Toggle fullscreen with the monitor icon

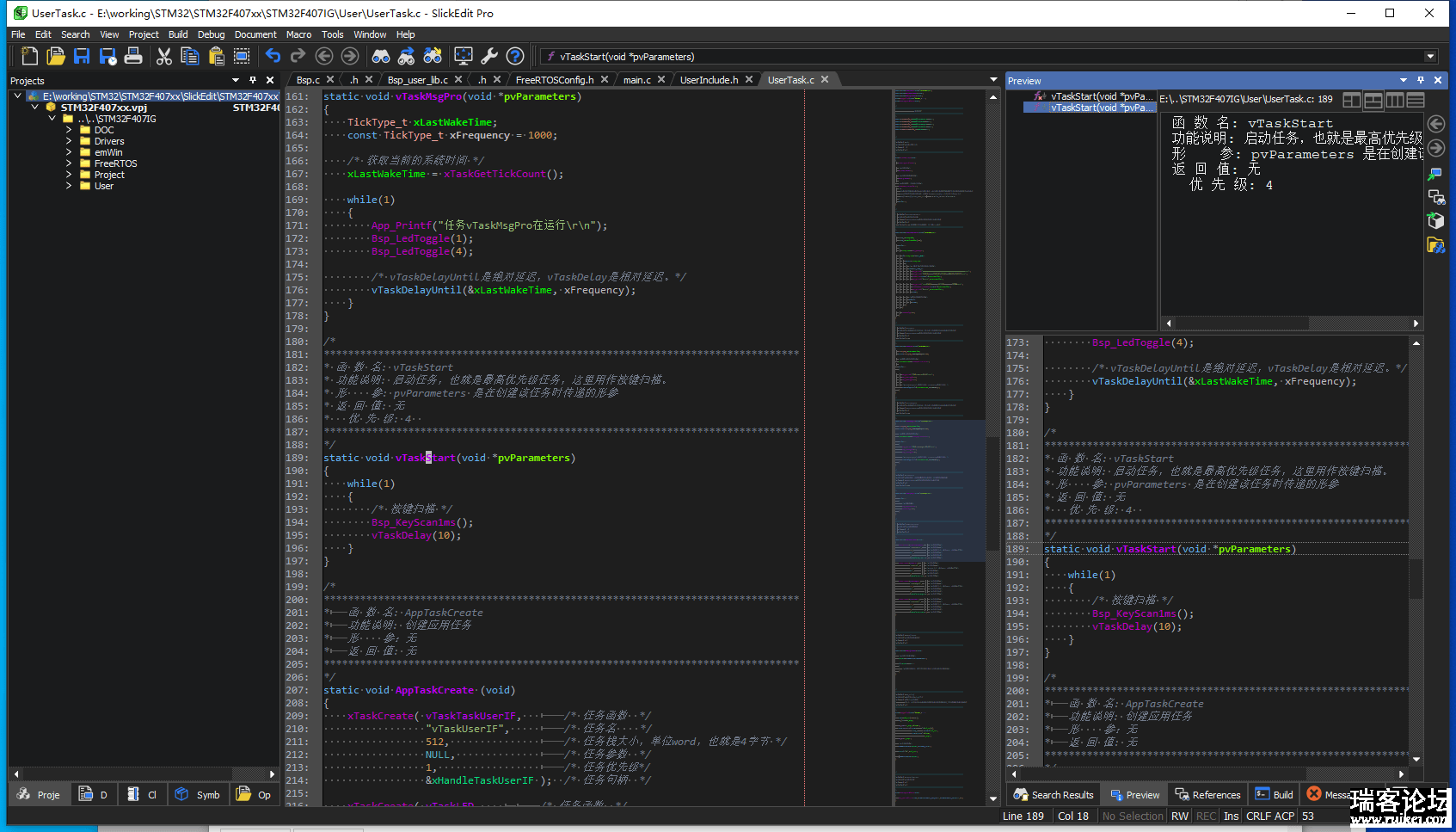click(464, 56)
